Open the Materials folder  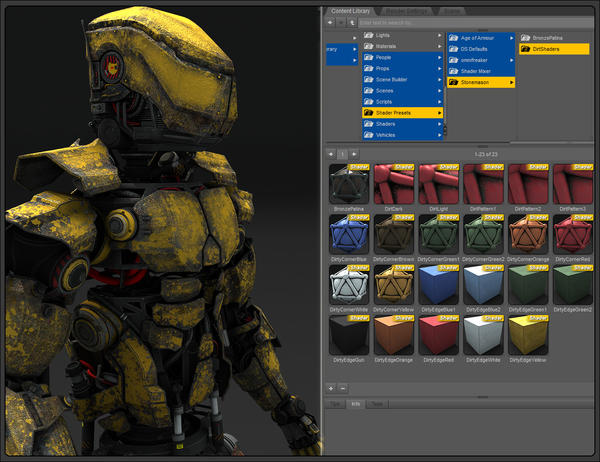point(403,46)
